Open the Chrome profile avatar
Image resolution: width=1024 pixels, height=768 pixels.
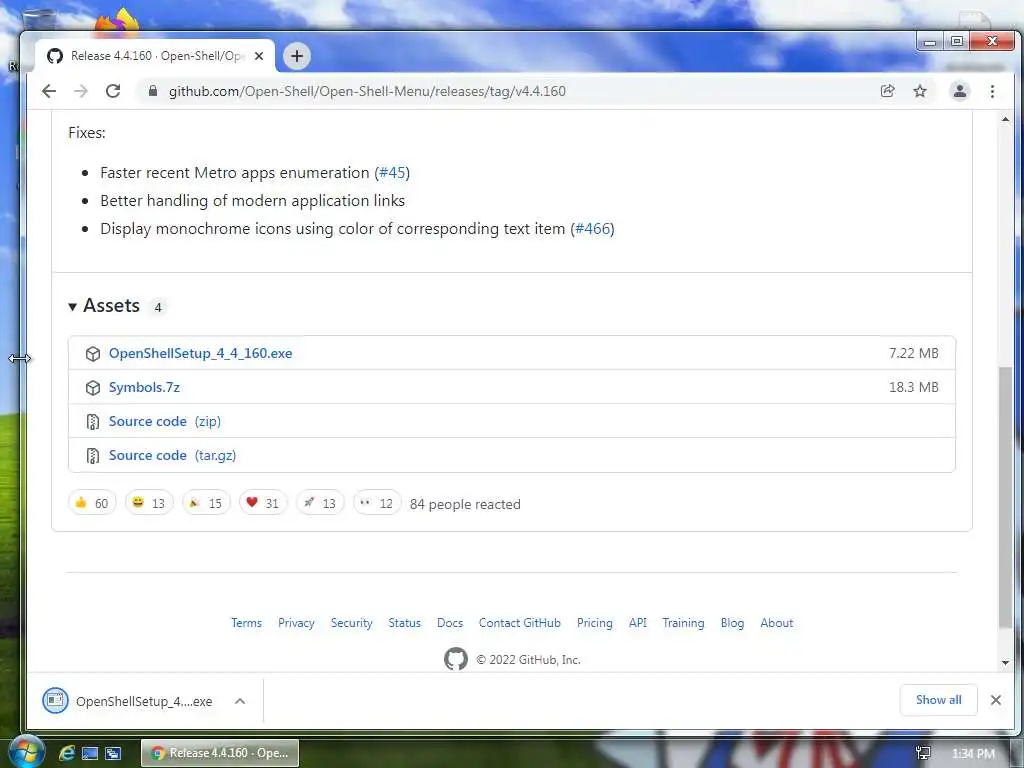(959, 91)
